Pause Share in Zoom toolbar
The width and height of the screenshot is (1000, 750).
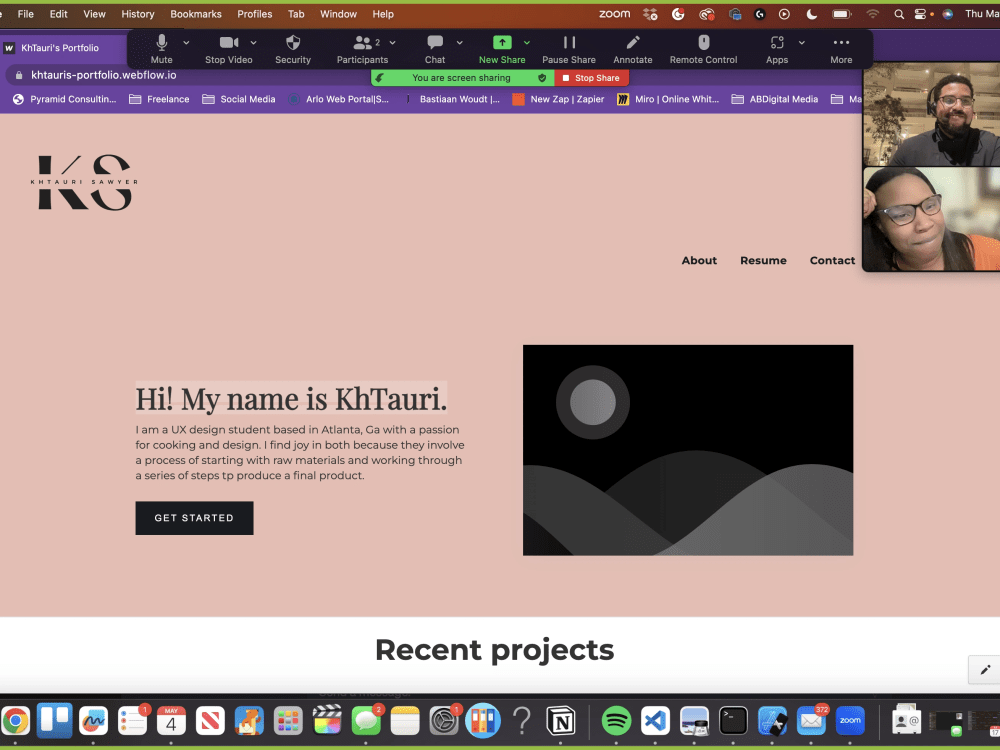pyautogui.click(x=569, y=48)
